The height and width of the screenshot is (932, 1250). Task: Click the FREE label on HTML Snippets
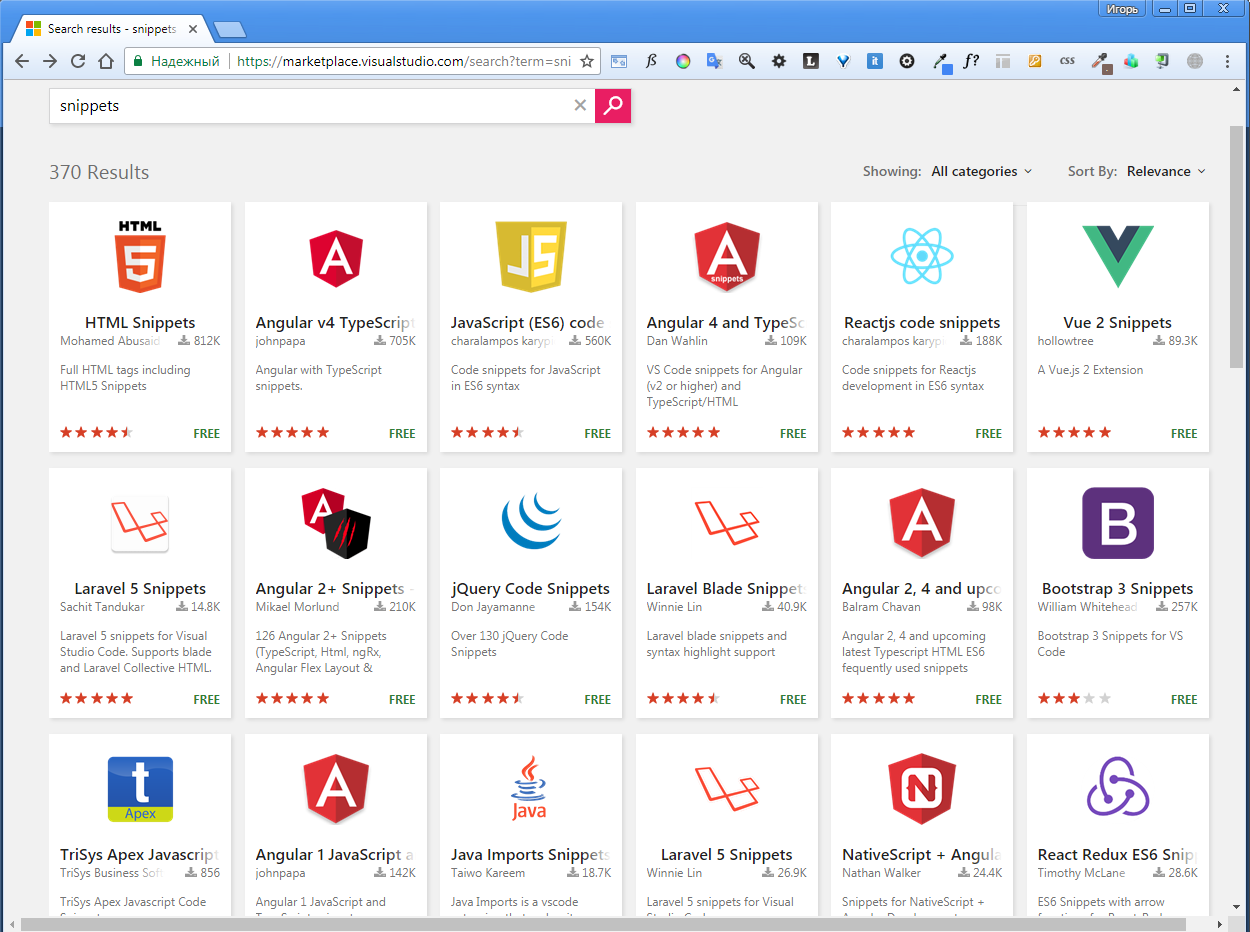pos(207,434)
